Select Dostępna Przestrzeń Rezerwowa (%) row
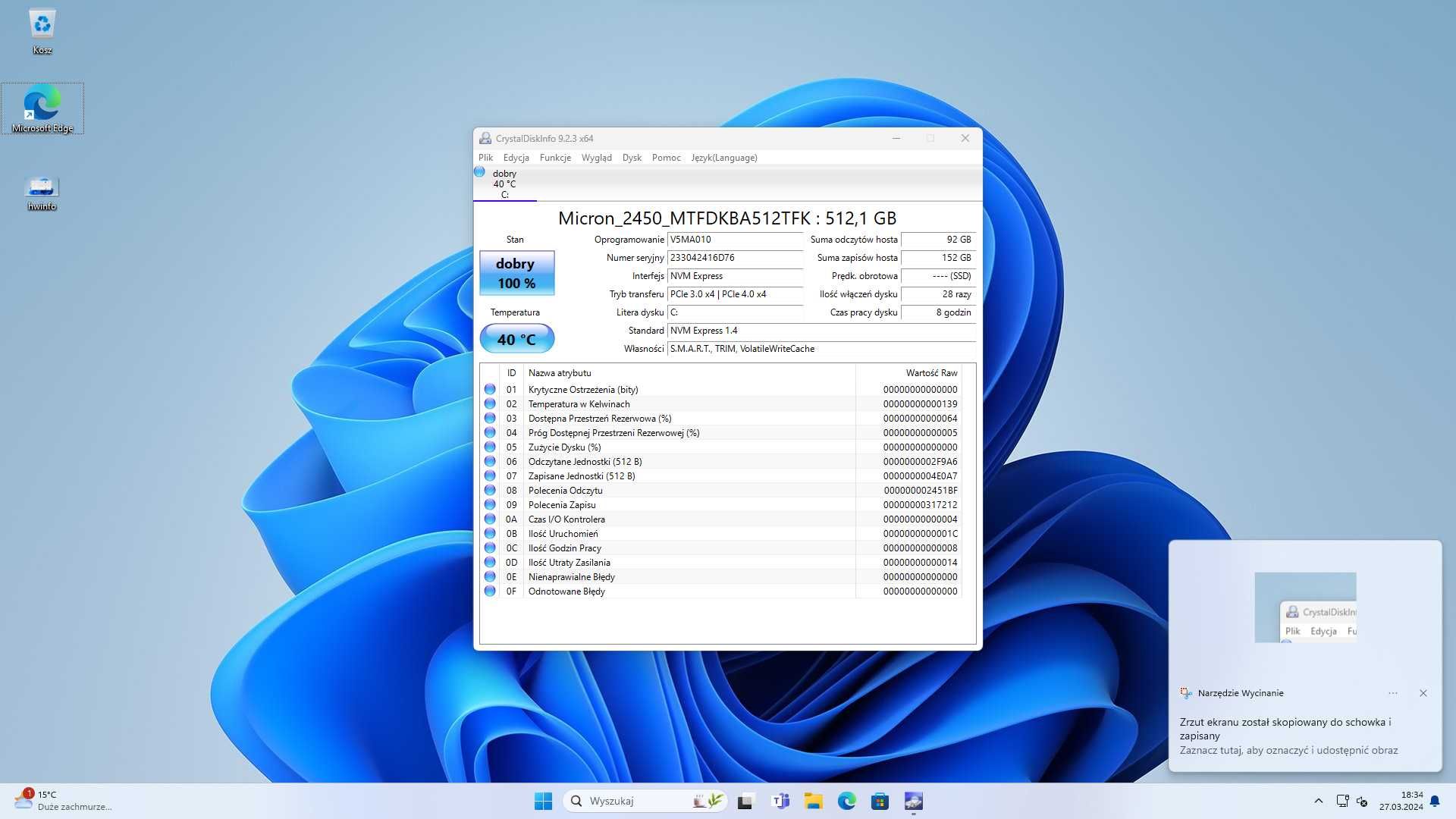The width and height of the screenshot is (1456, 819). (720, 418)
